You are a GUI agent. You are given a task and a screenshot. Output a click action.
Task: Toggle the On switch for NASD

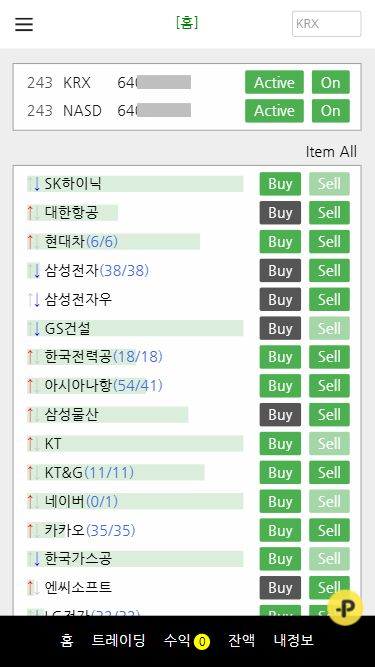(x=331, y=111)
